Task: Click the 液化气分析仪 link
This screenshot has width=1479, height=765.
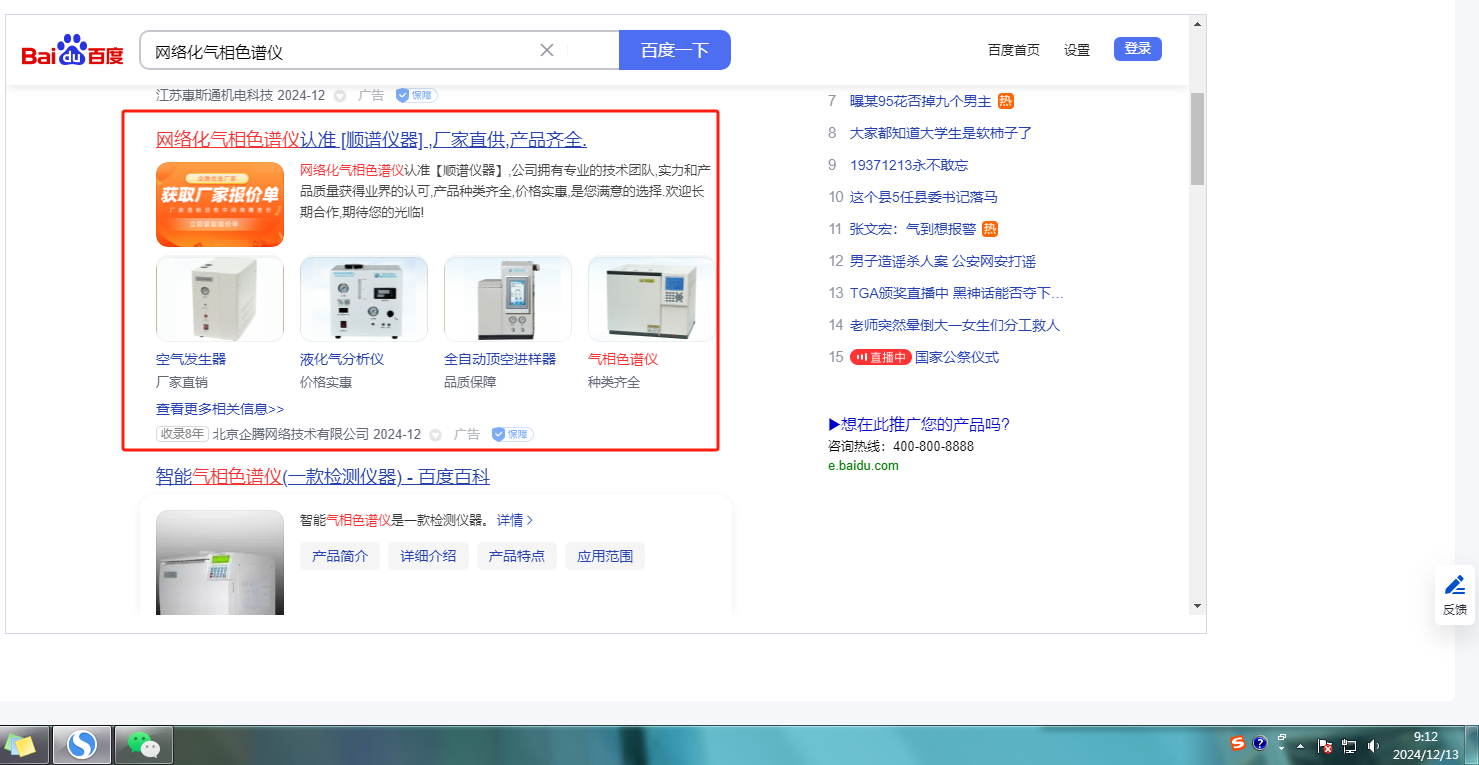Action: [342, 359]
